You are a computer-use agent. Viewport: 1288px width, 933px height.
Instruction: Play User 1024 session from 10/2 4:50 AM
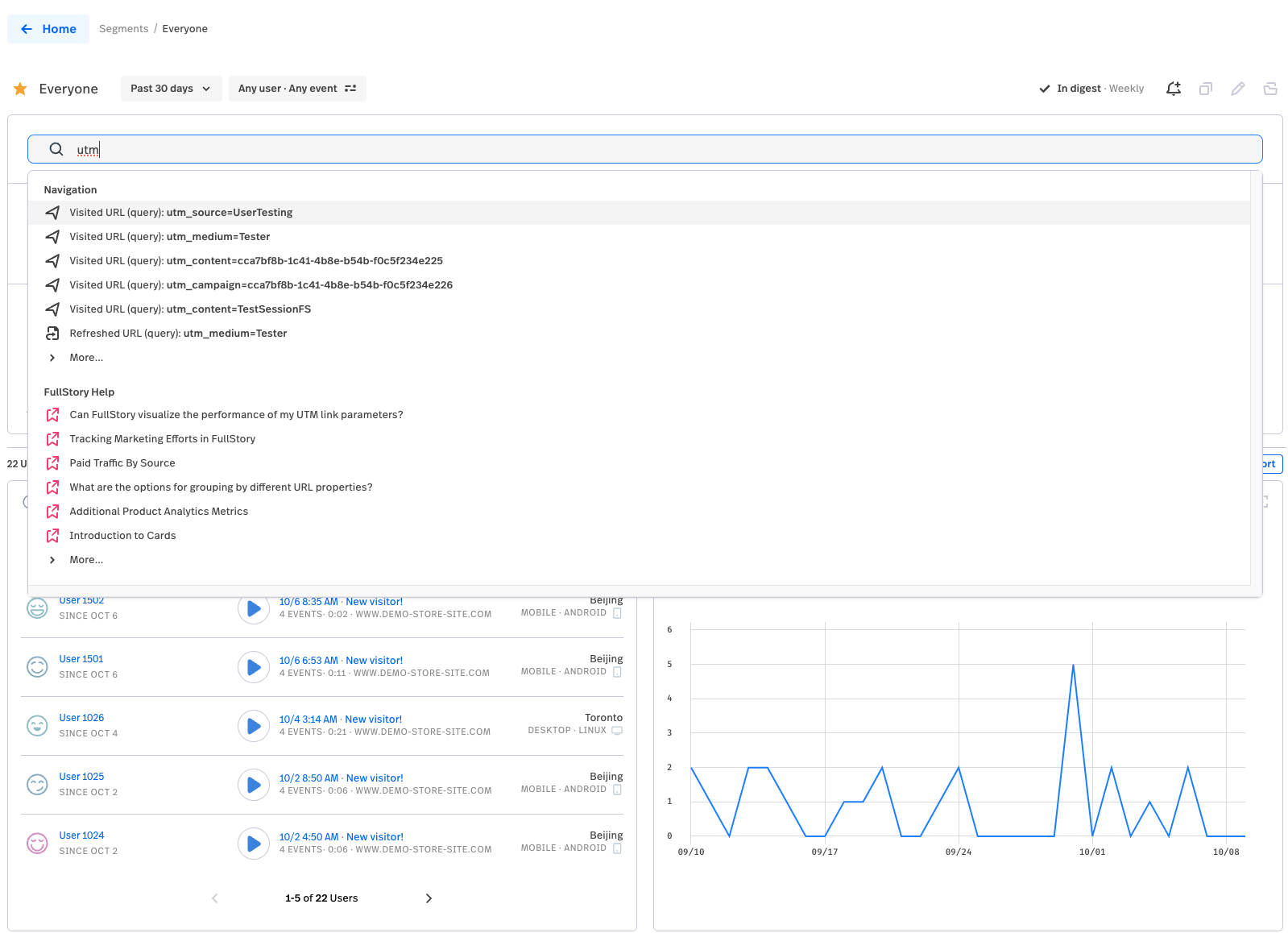[254, 844]
